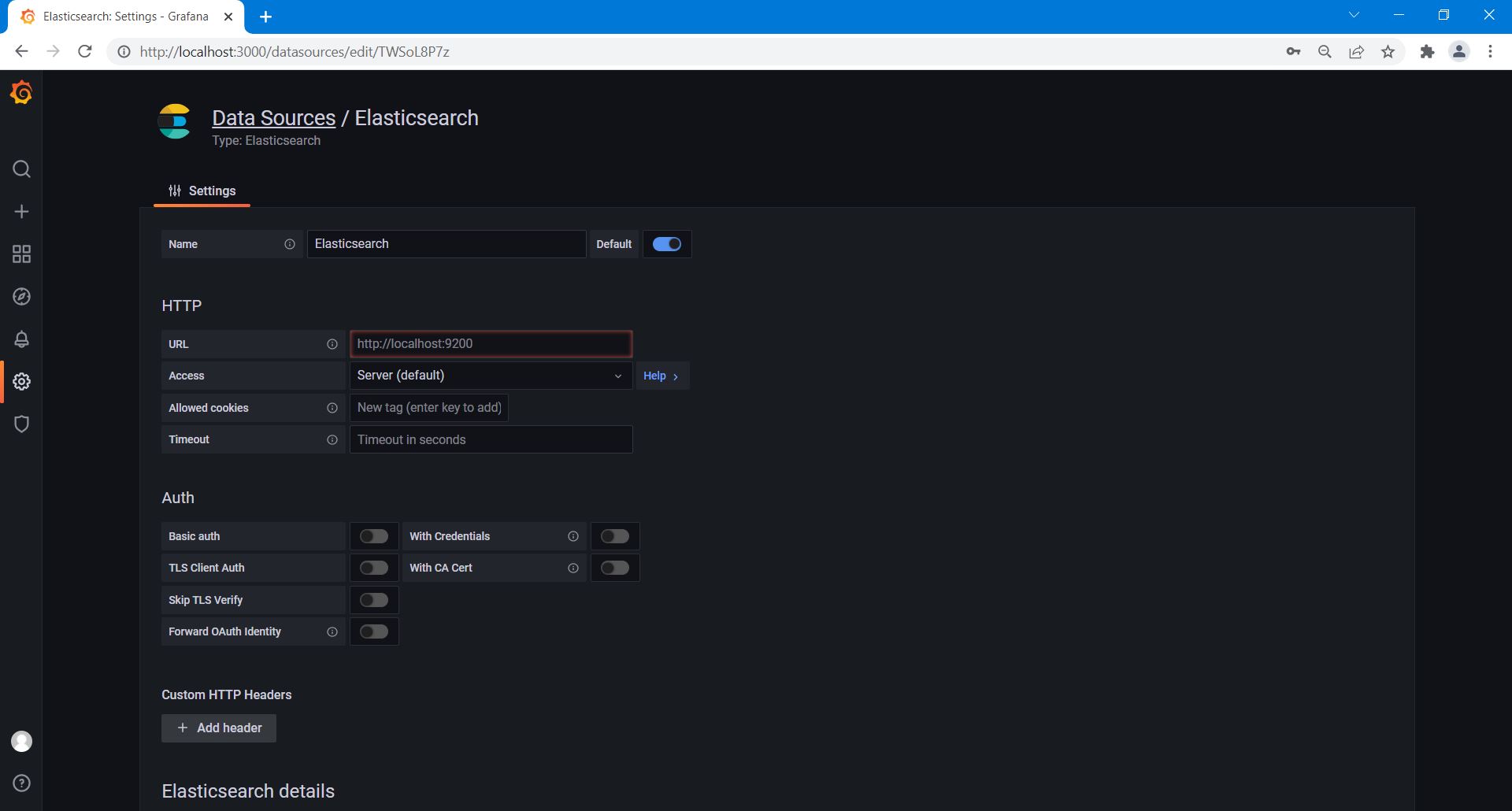Open the Server Admin shield icon
The height and width of the screenshot is (811, 1512).
pos(21,424)
